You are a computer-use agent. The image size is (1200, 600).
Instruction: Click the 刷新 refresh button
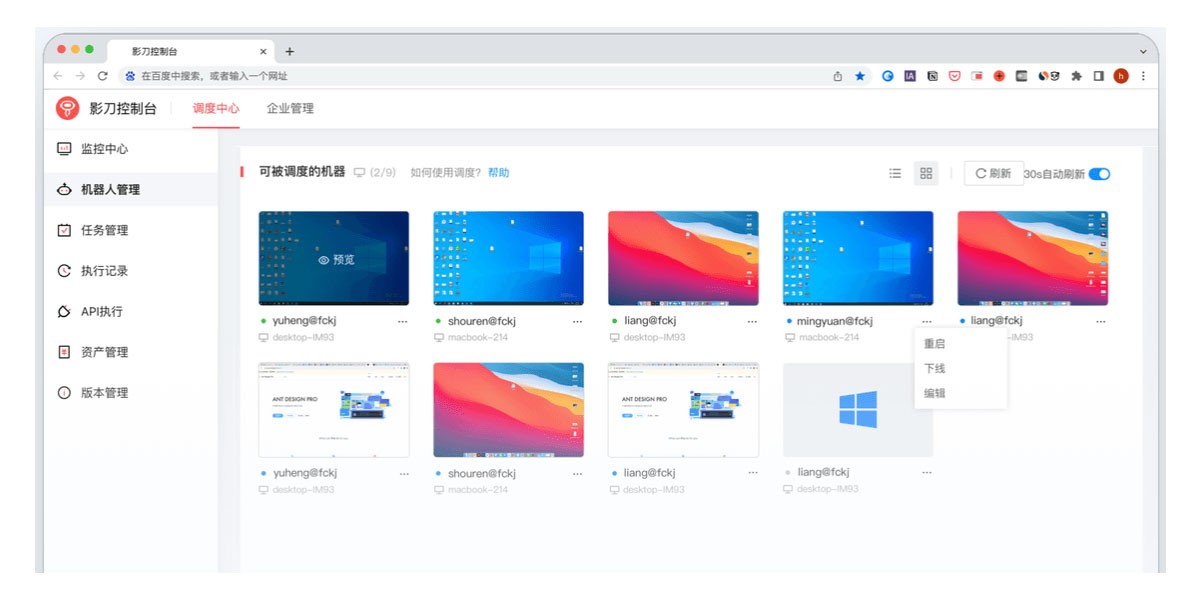click(993, 174)
